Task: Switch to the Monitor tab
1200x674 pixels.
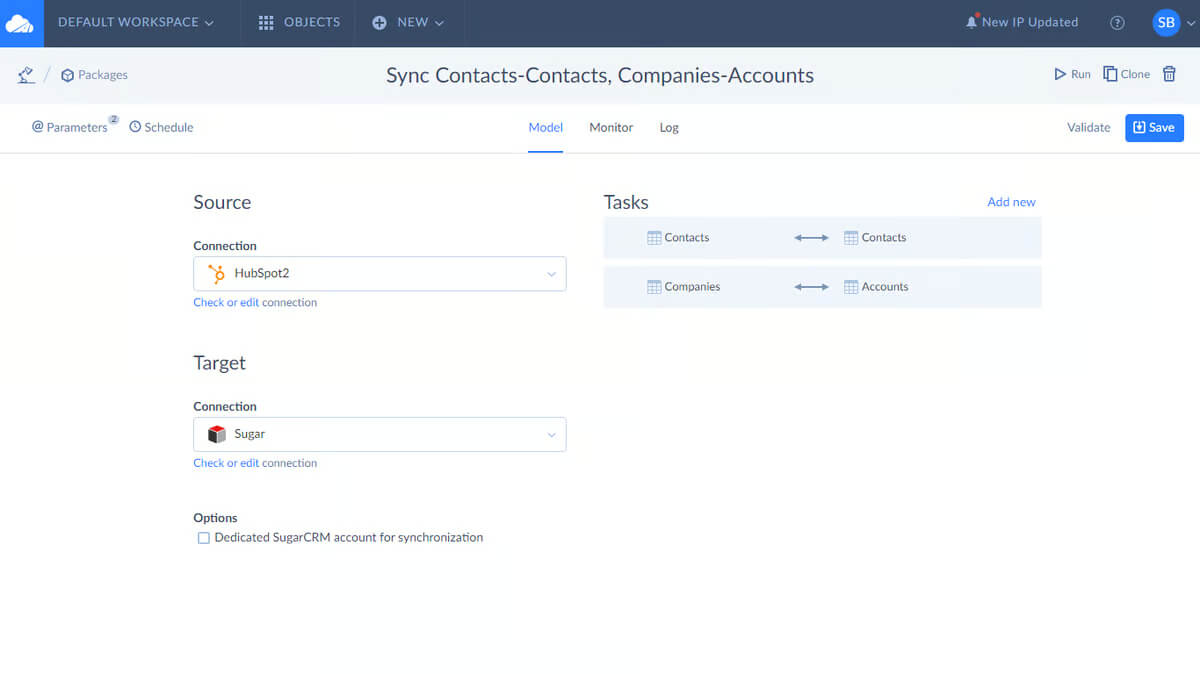Action: tap(611, 128)
